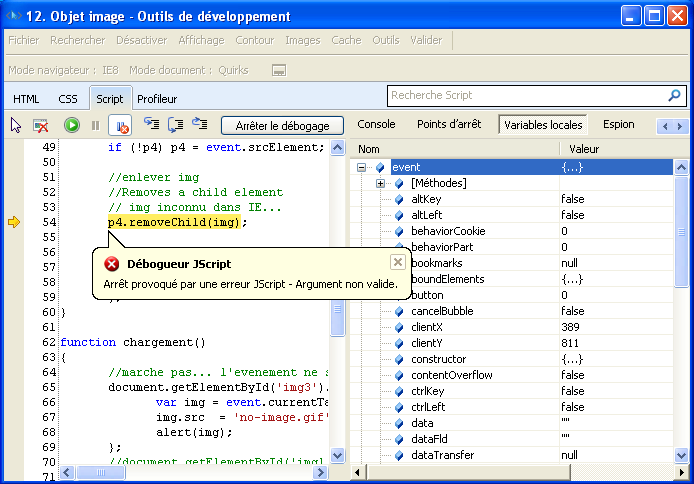Open the Affichage menu
Image resolution: width=694 pixels, height=484 pixels.
point(201,40)
